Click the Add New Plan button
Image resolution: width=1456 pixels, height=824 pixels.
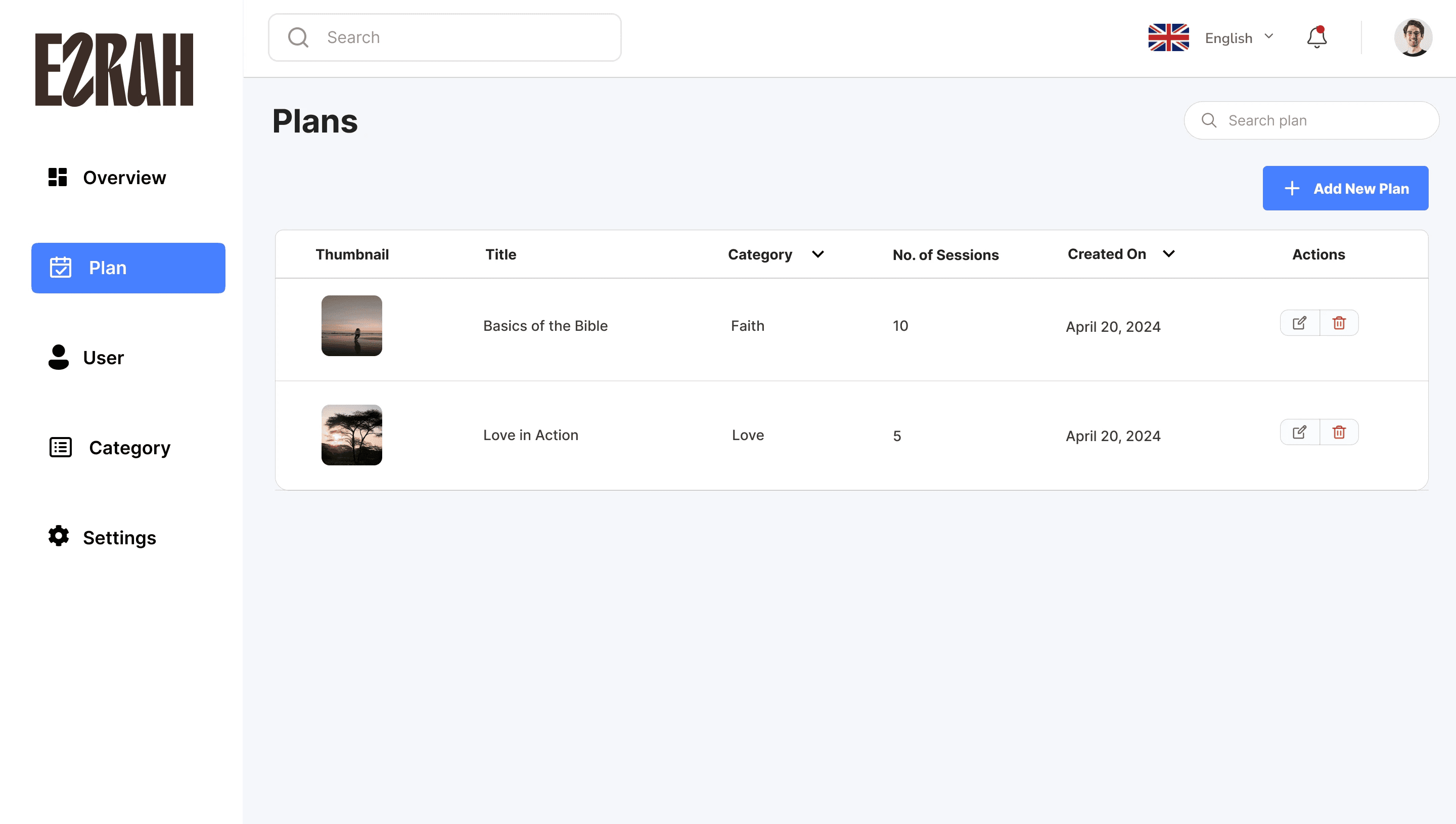[x=1345, y=189]
